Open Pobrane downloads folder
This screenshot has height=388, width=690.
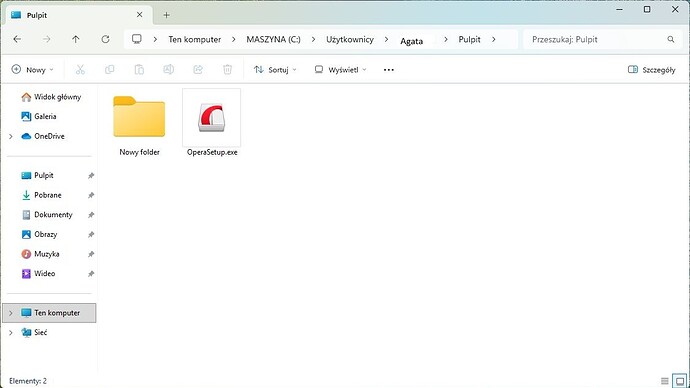[42, 195]
